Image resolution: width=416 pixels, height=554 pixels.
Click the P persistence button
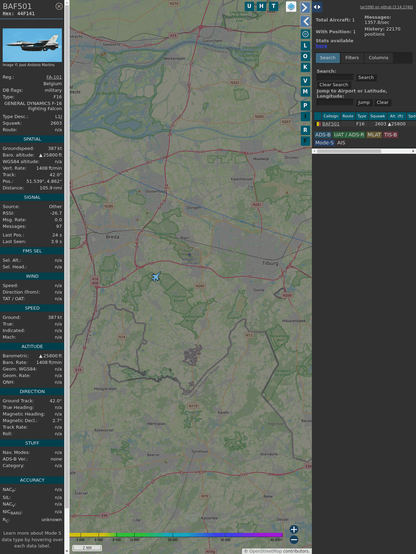(305, 105)
